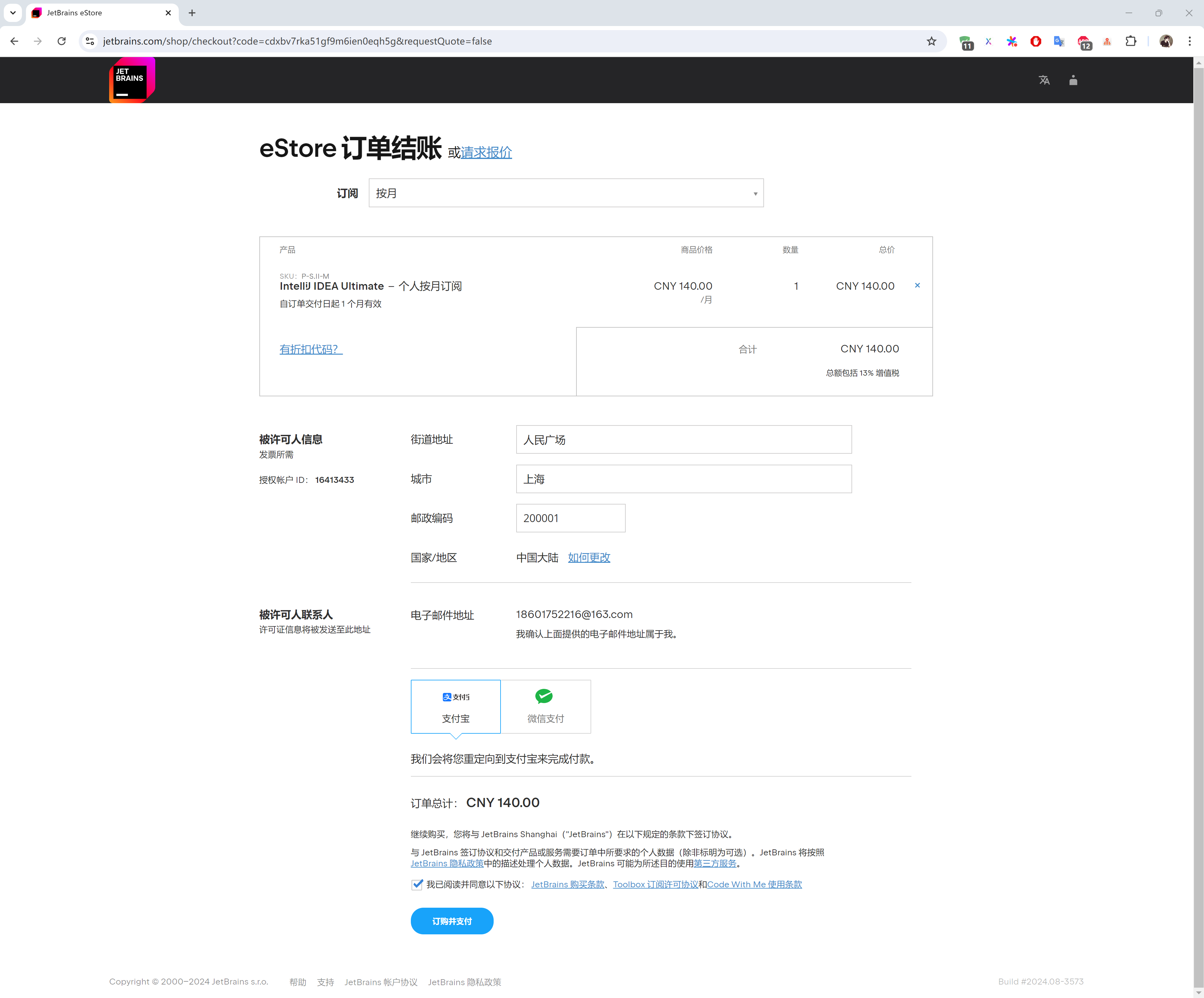Click the 请求报价 request quote link

pos(486,152)
